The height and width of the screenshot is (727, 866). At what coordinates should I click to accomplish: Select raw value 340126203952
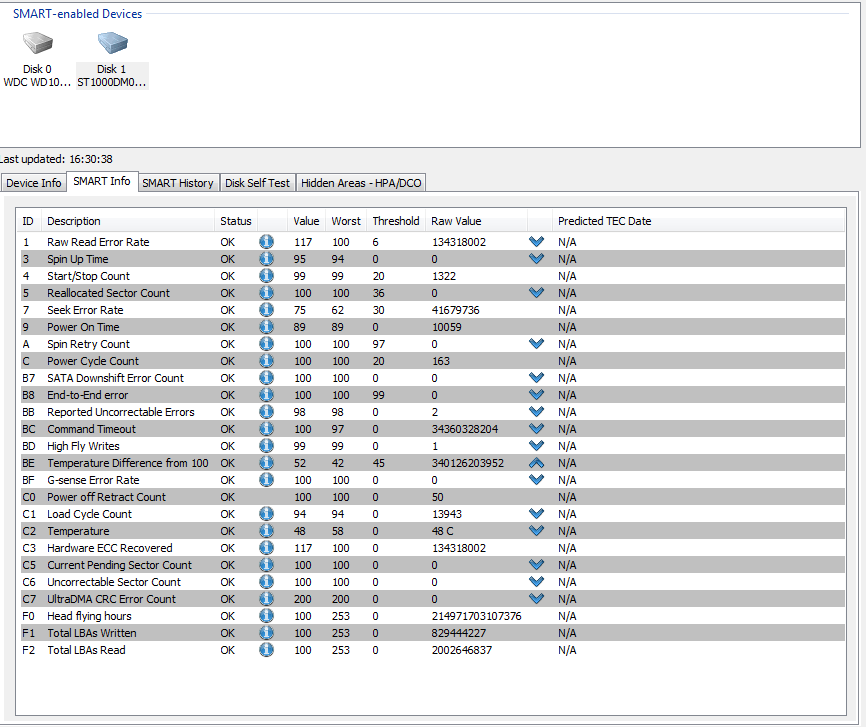pyautogui.click(x=468, y=463)
